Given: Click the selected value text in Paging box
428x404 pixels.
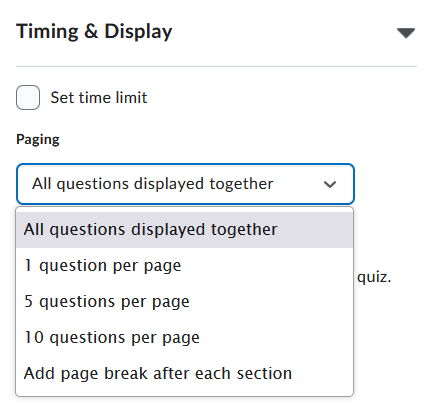Looking at the screenshot, I should [153, 184].
